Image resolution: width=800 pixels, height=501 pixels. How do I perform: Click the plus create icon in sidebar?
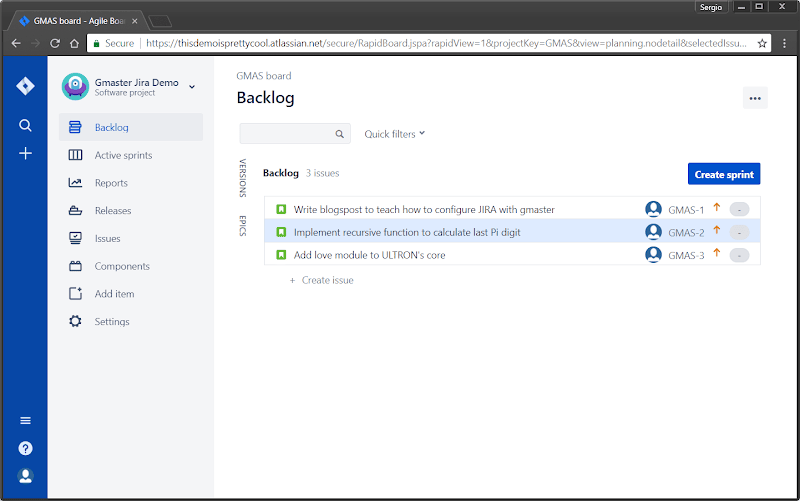click(x=25, y=153)
